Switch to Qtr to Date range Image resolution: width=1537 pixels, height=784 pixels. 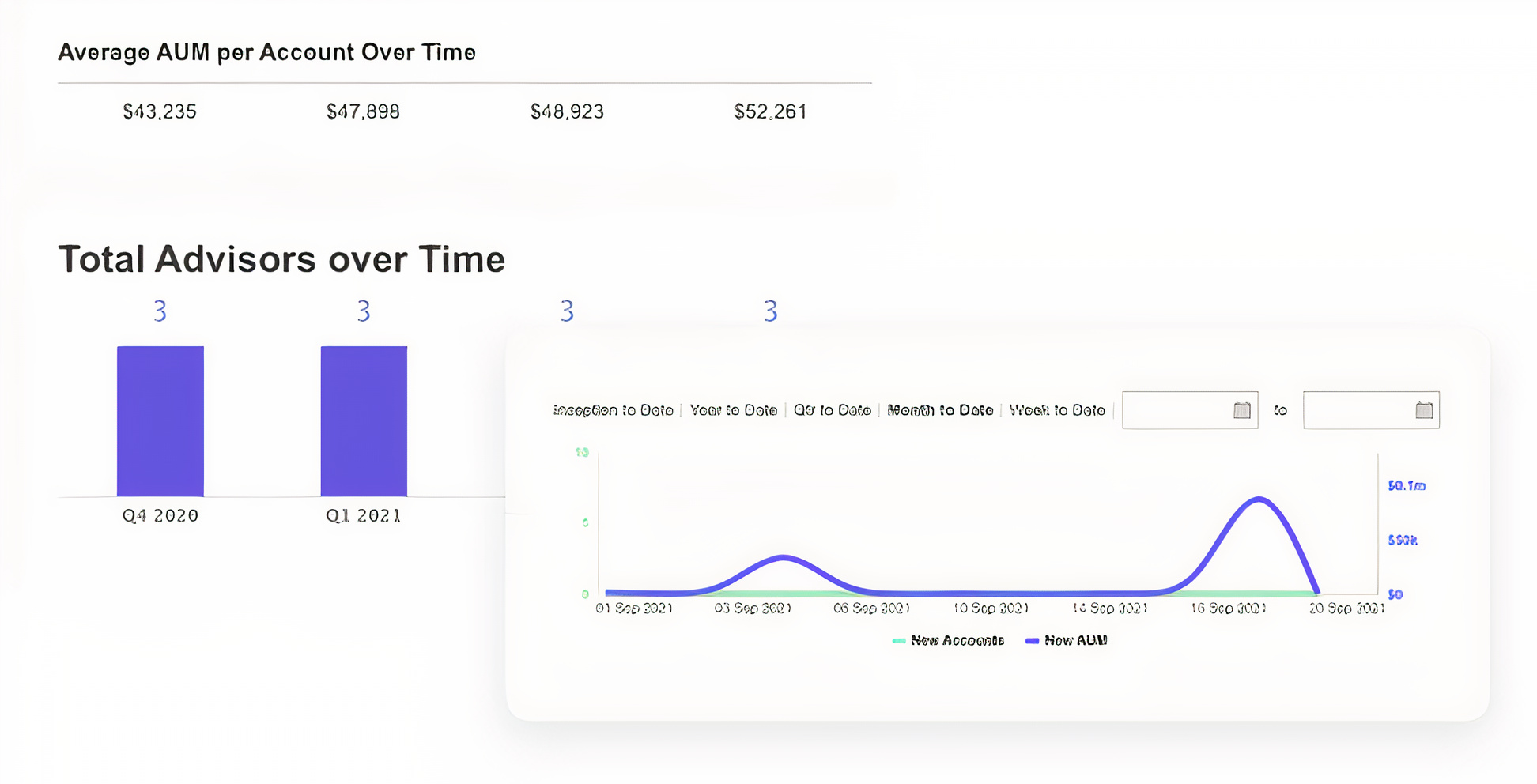(x=832, y=410)
